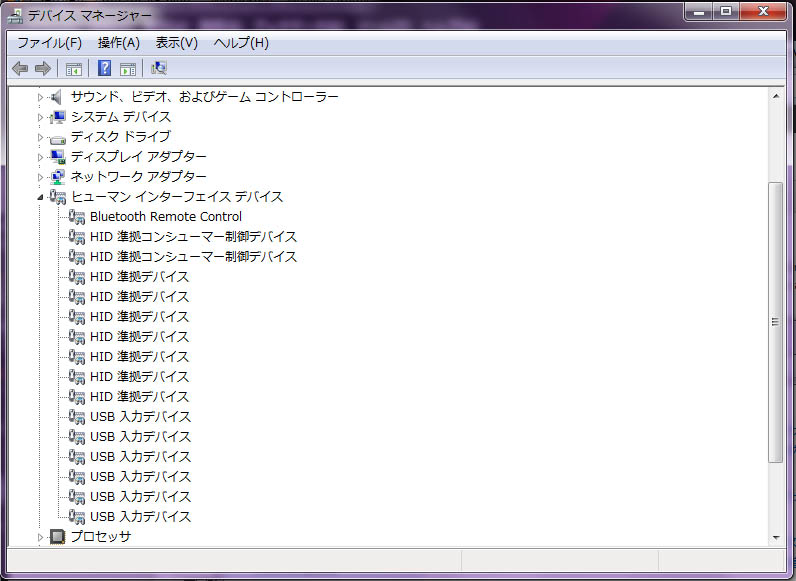This screenshot has height=581, width=796.
Task: Select the システム デバイス category icon
Action: tap(57, 117)
